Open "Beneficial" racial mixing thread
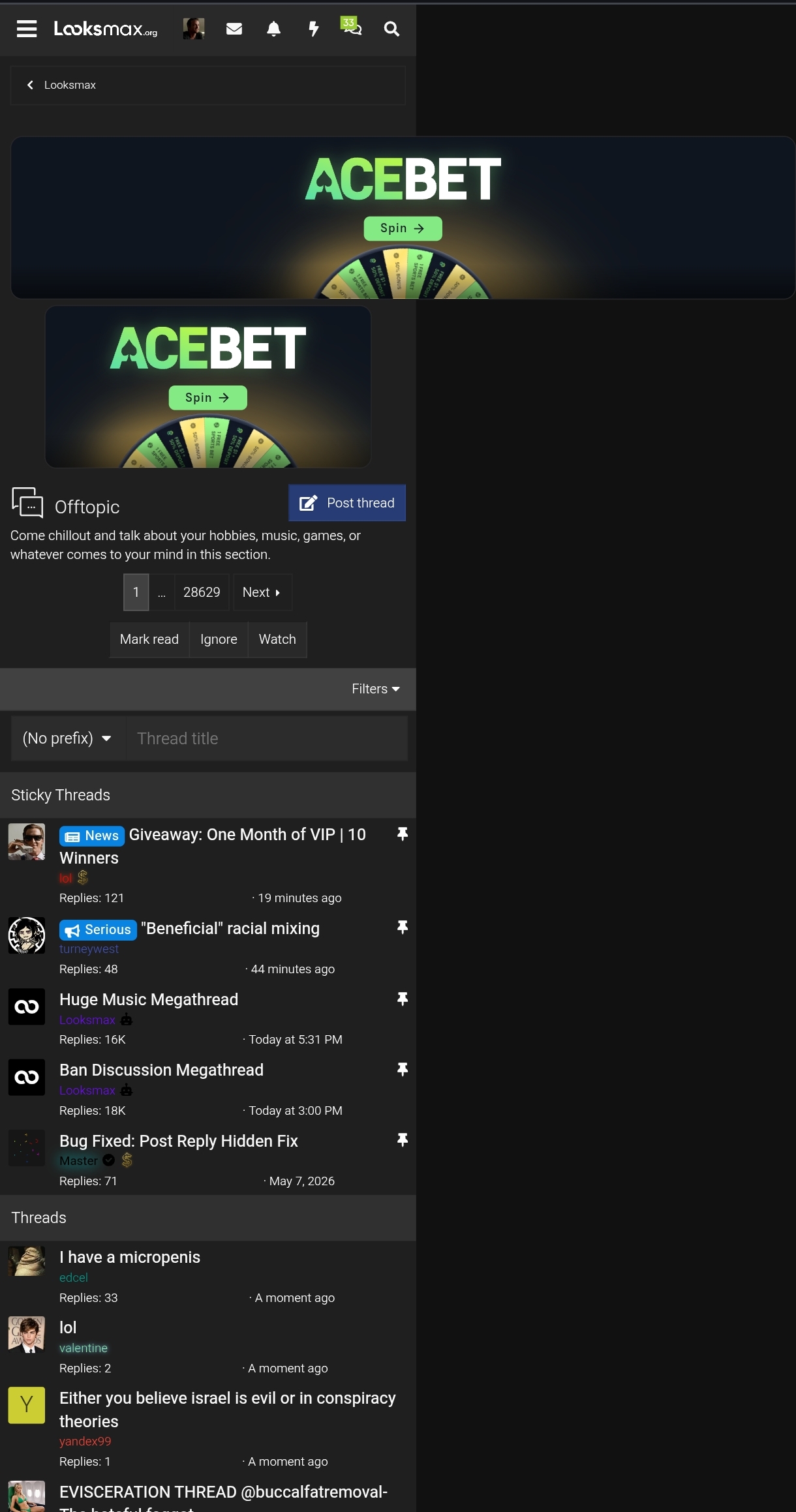Viewport: 796px width, 1512px height. point(230,928)
